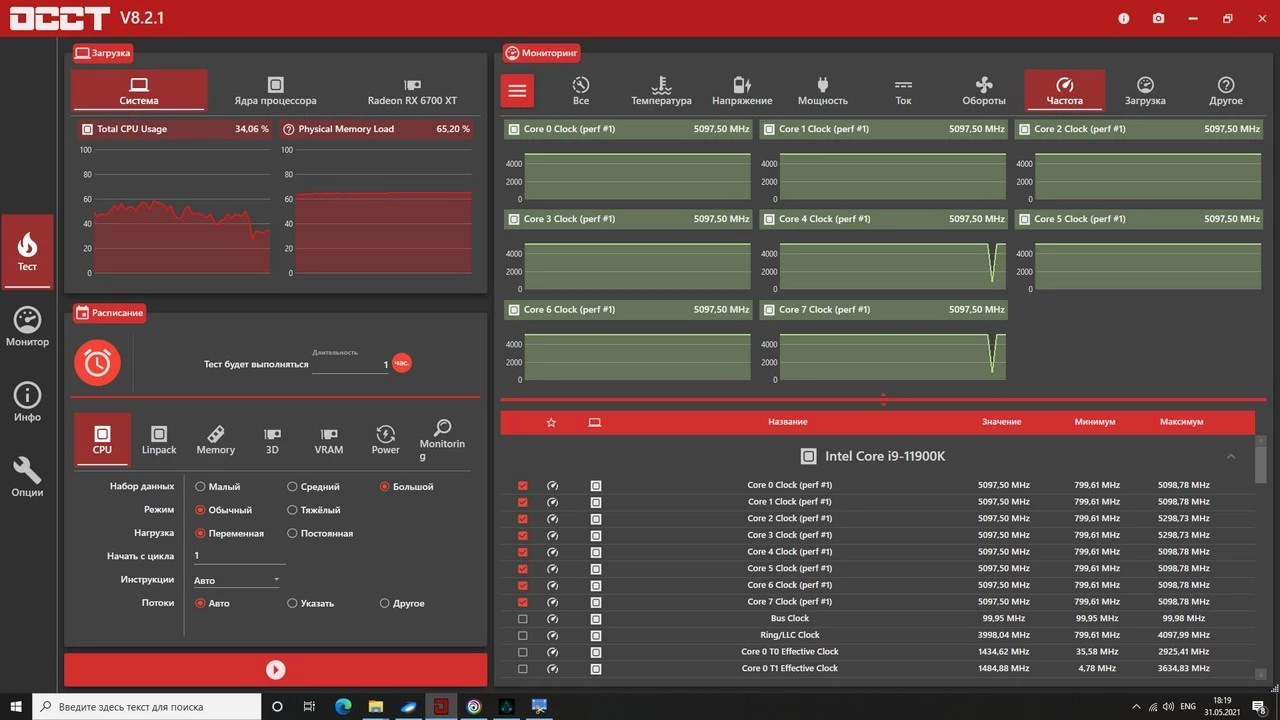Edit the test duration field
The width and height of the screenshot is (1280, 720).
tap(350, 365)
